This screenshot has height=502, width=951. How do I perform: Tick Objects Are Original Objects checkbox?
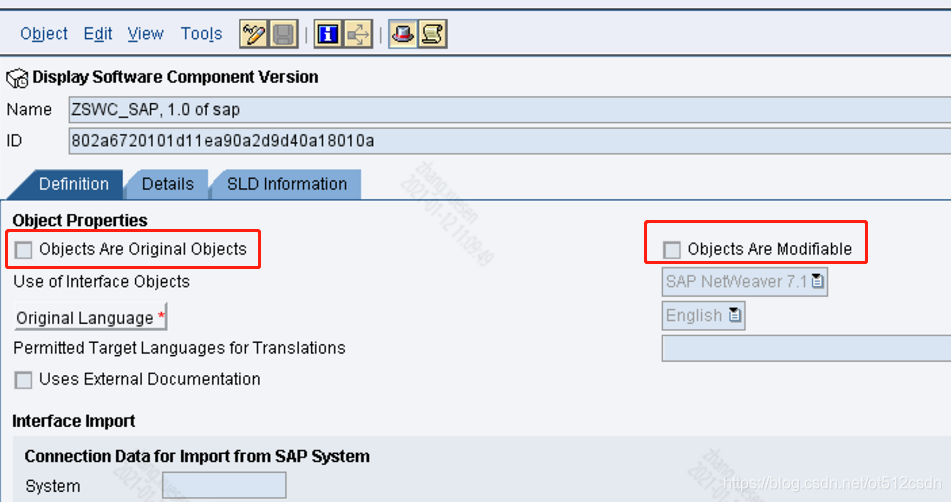click(x=24, y=250)
